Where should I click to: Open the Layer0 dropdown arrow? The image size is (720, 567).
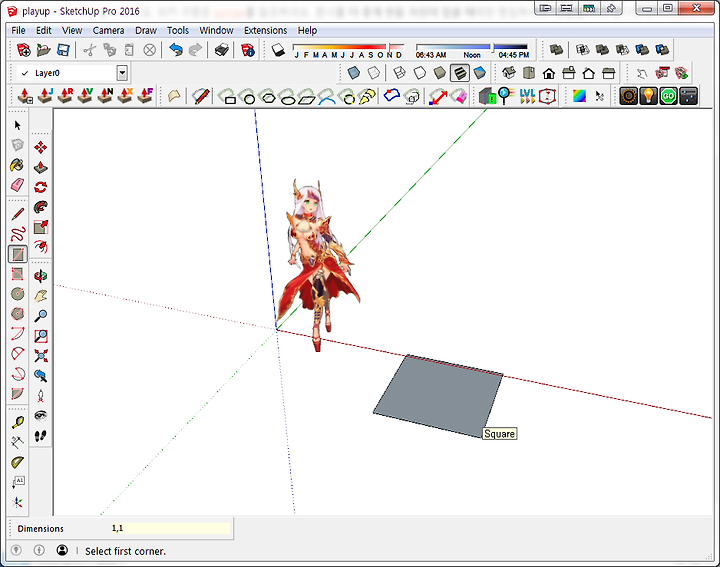click(x=122, y=73)
